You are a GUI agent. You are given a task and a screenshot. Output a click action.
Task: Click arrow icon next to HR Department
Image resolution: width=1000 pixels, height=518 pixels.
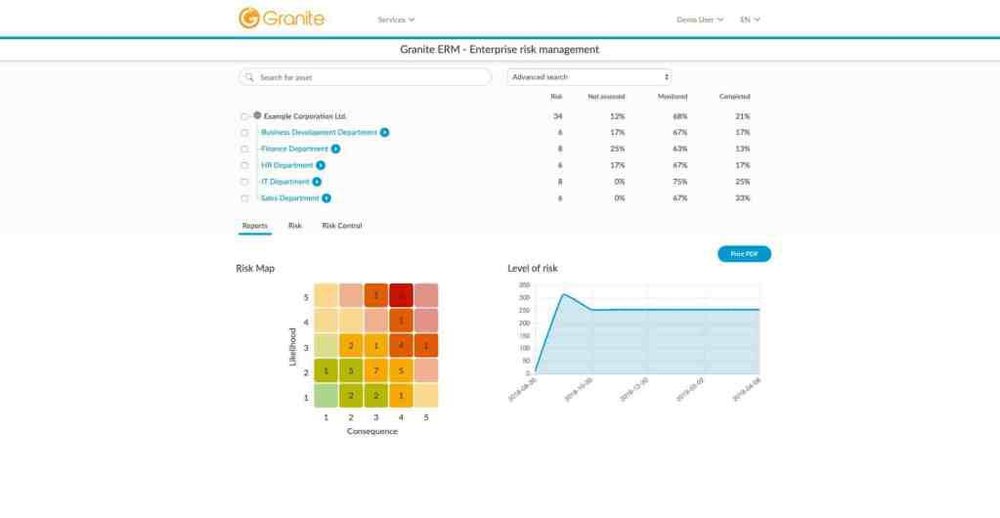pos(320,165)
